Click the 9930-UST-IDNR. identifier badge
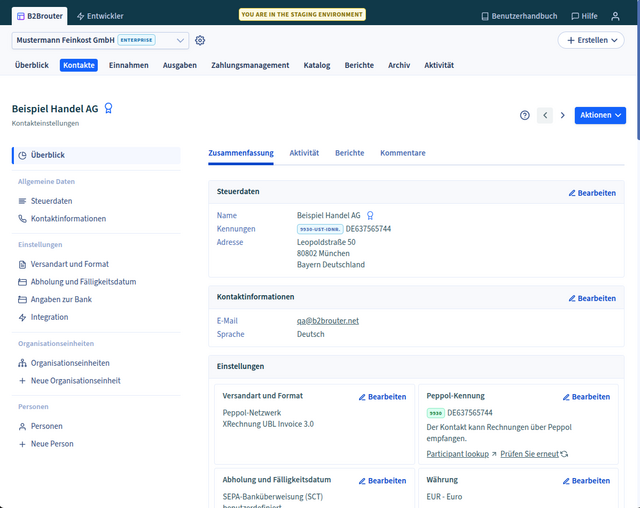This screenshot has width=640, height=508. point(320,229)
